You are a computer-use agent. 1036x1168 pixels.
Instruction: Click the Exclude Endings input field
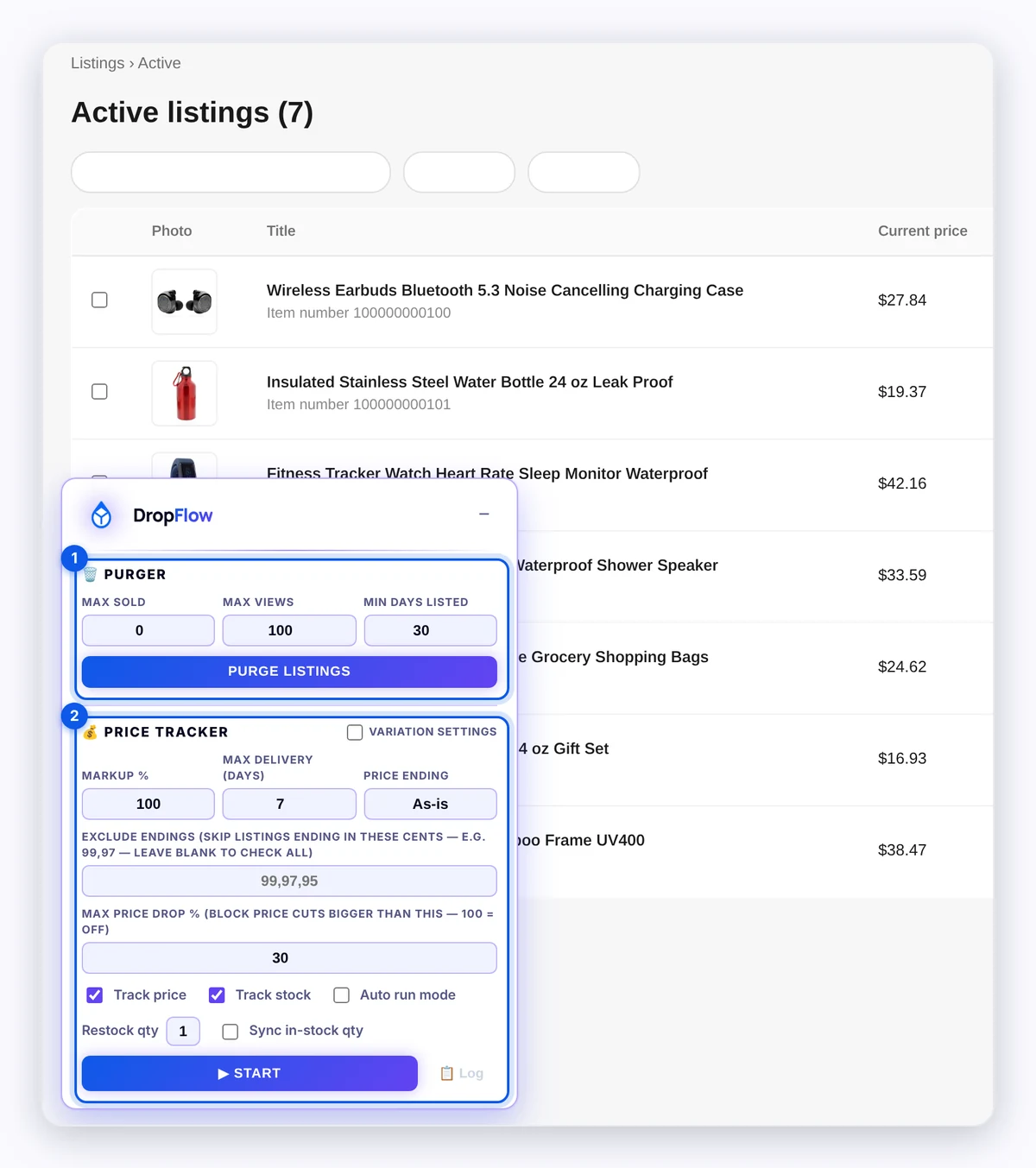pyautogui.click(x=289, y=881)
